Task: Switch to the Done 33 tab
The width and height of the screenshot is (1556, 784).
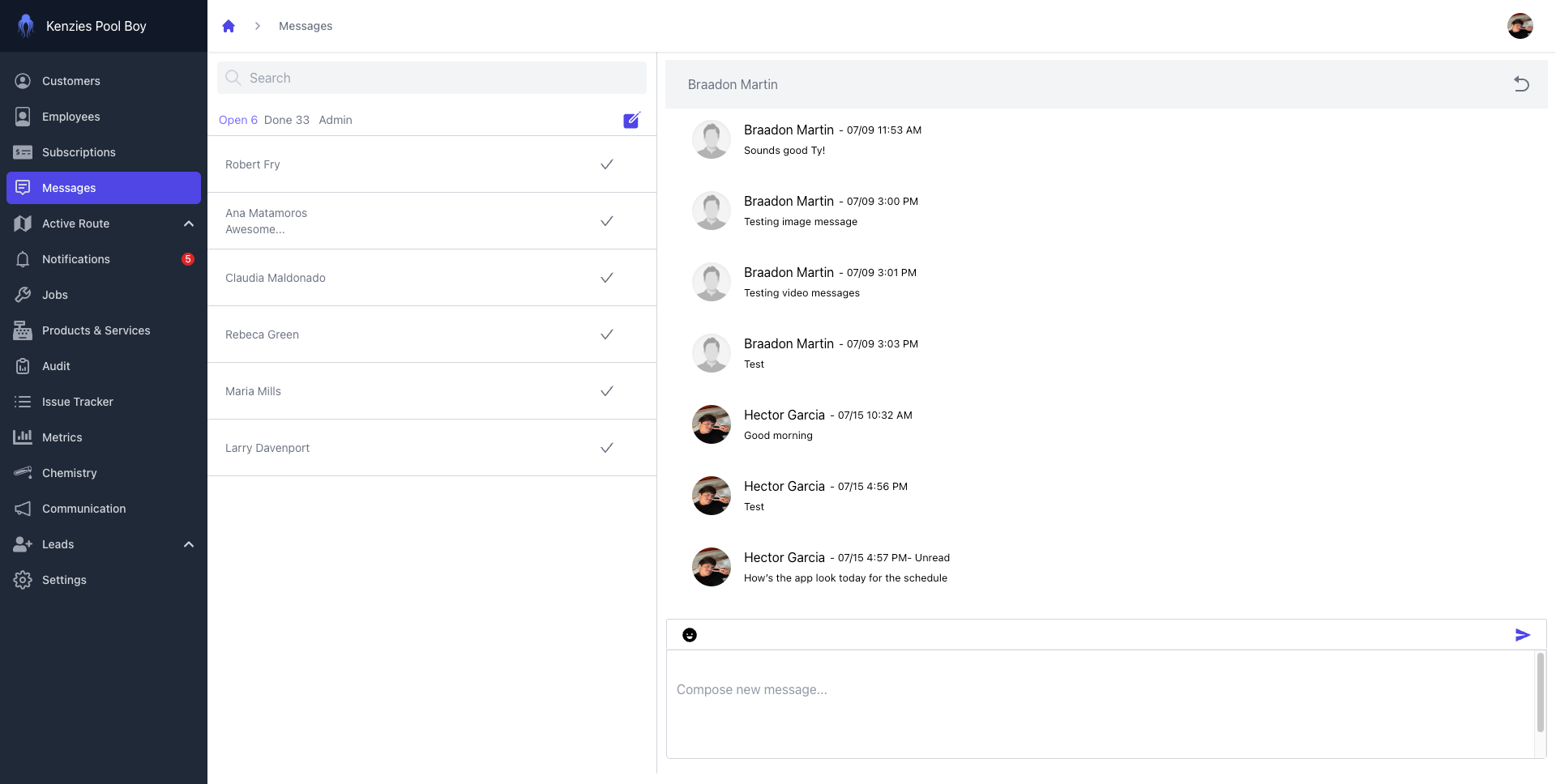Action: (x=286, y=120)
